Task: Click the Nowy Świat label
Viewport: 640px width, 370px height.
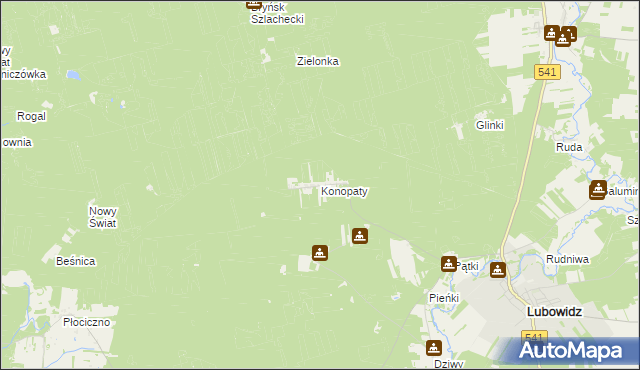Action: (103, 217)
